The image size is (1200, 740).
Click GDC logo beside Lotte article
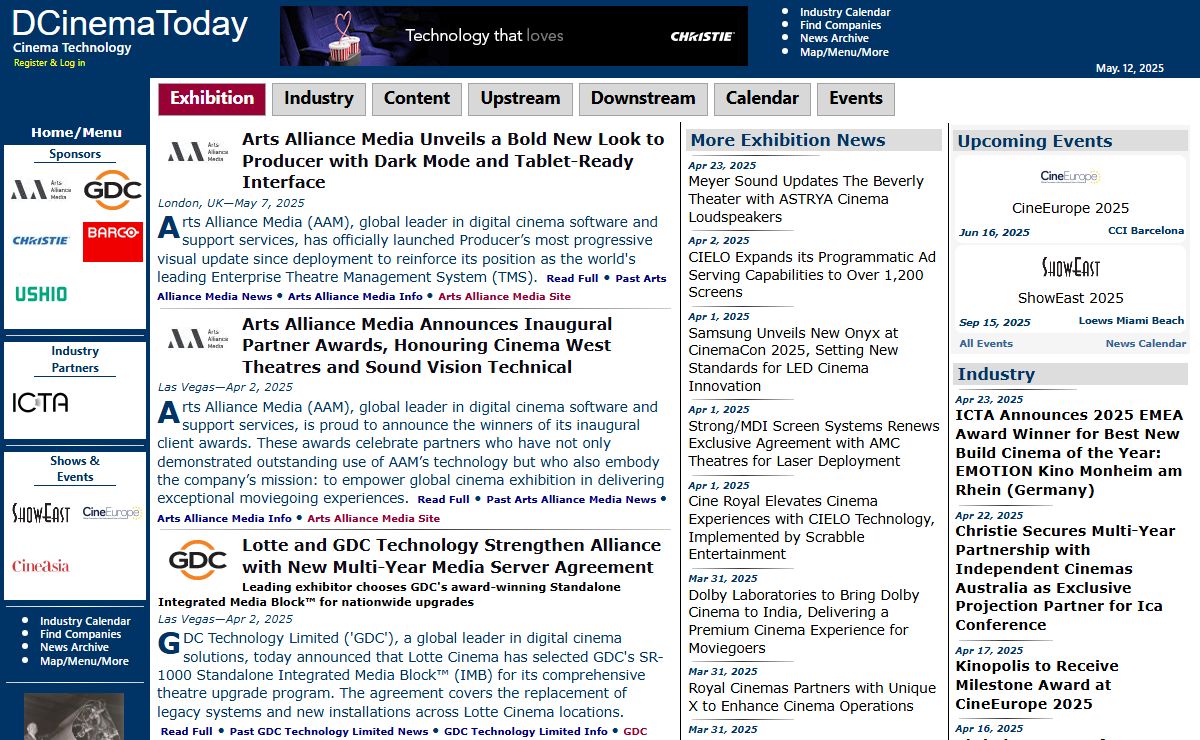pyautogui.click(x=197, y=560)
